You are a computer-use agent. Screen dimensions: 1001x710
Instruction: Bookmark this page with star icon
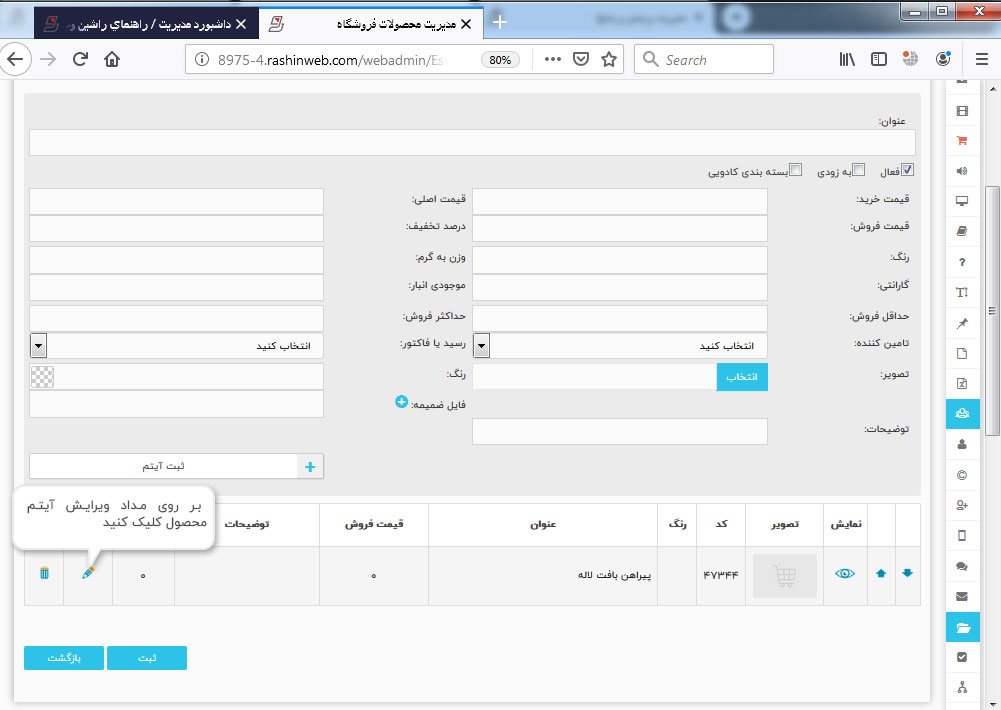pos(609,59)
